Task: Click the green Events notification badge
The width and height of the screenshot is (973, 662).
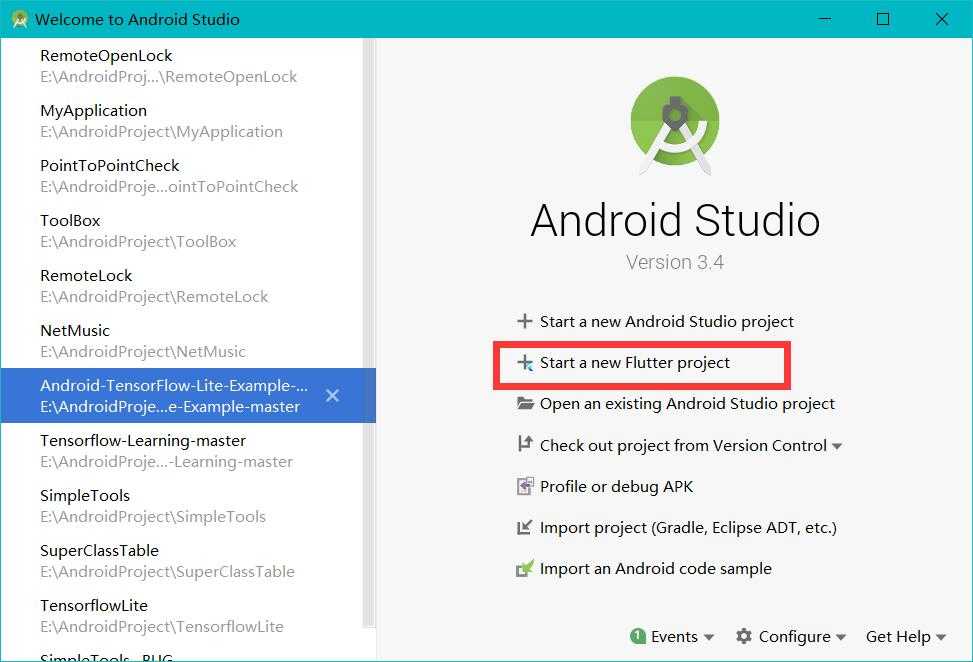Action: pyautogui.click(x=637, y=636)
